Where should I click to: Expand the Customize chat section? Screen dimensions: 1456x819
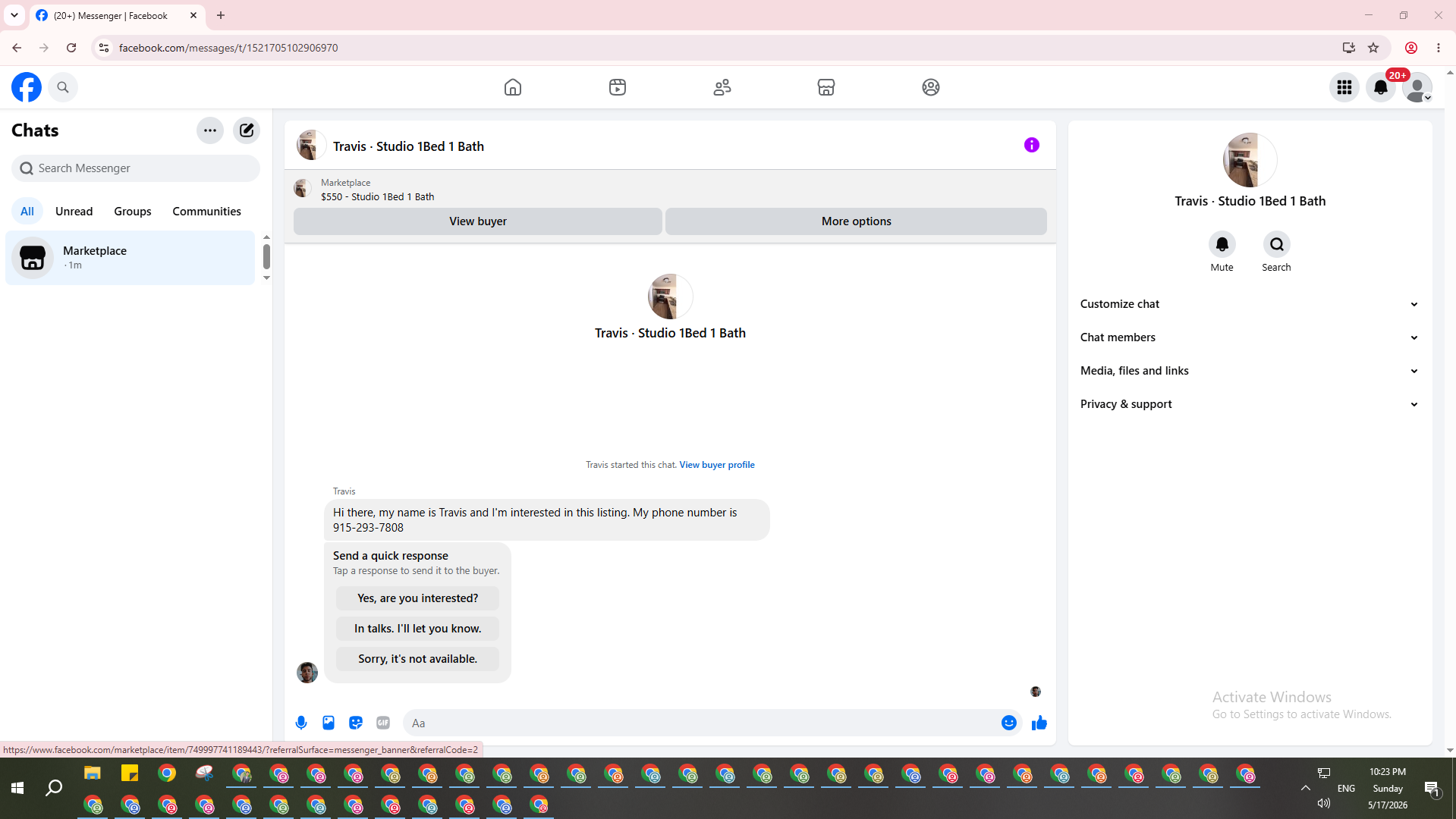1250,304
